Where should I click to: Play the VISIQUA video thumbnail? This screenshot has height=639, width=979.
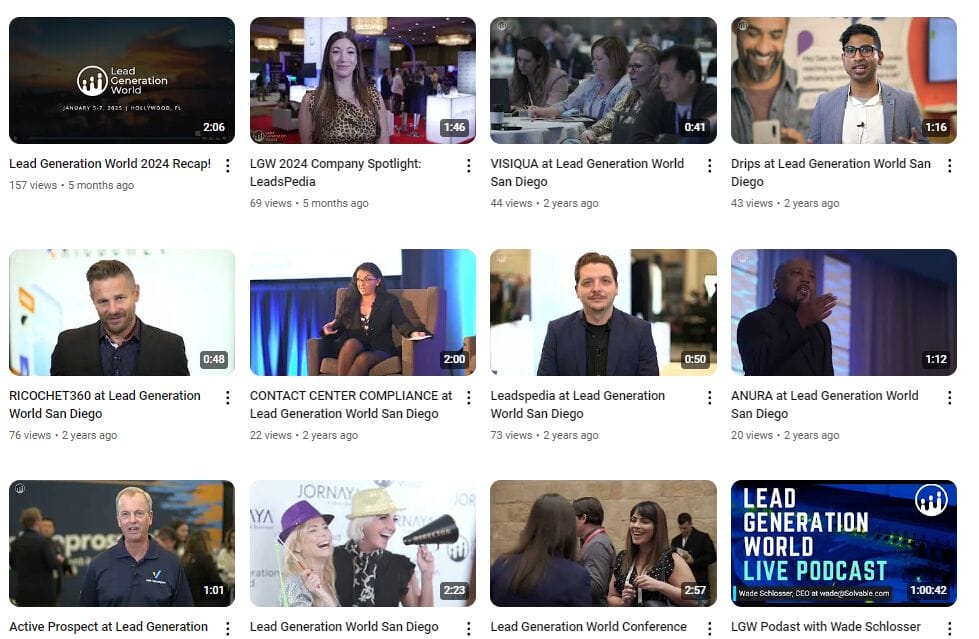603,81
